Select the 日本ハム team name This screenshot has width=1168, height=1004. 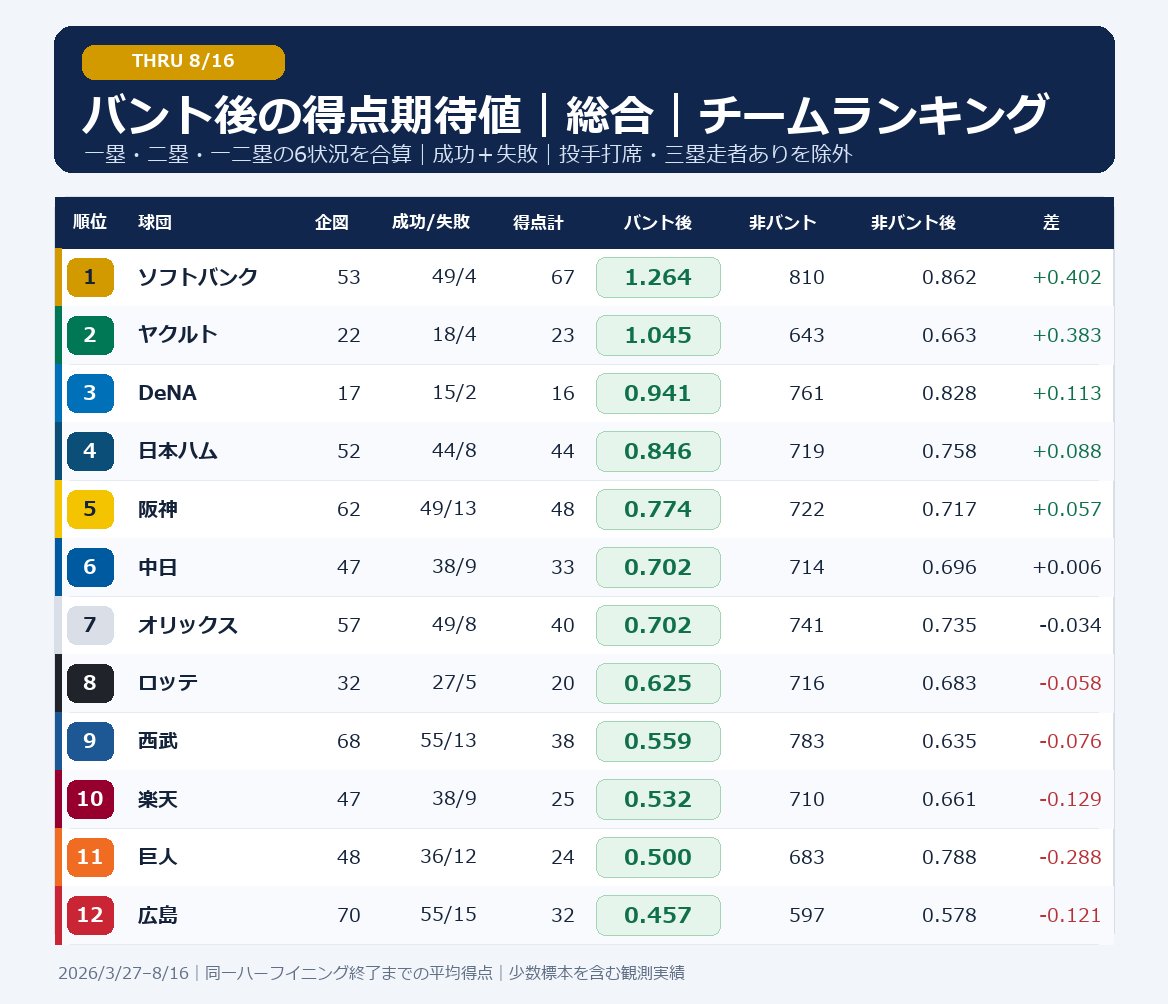click(178, 451)
